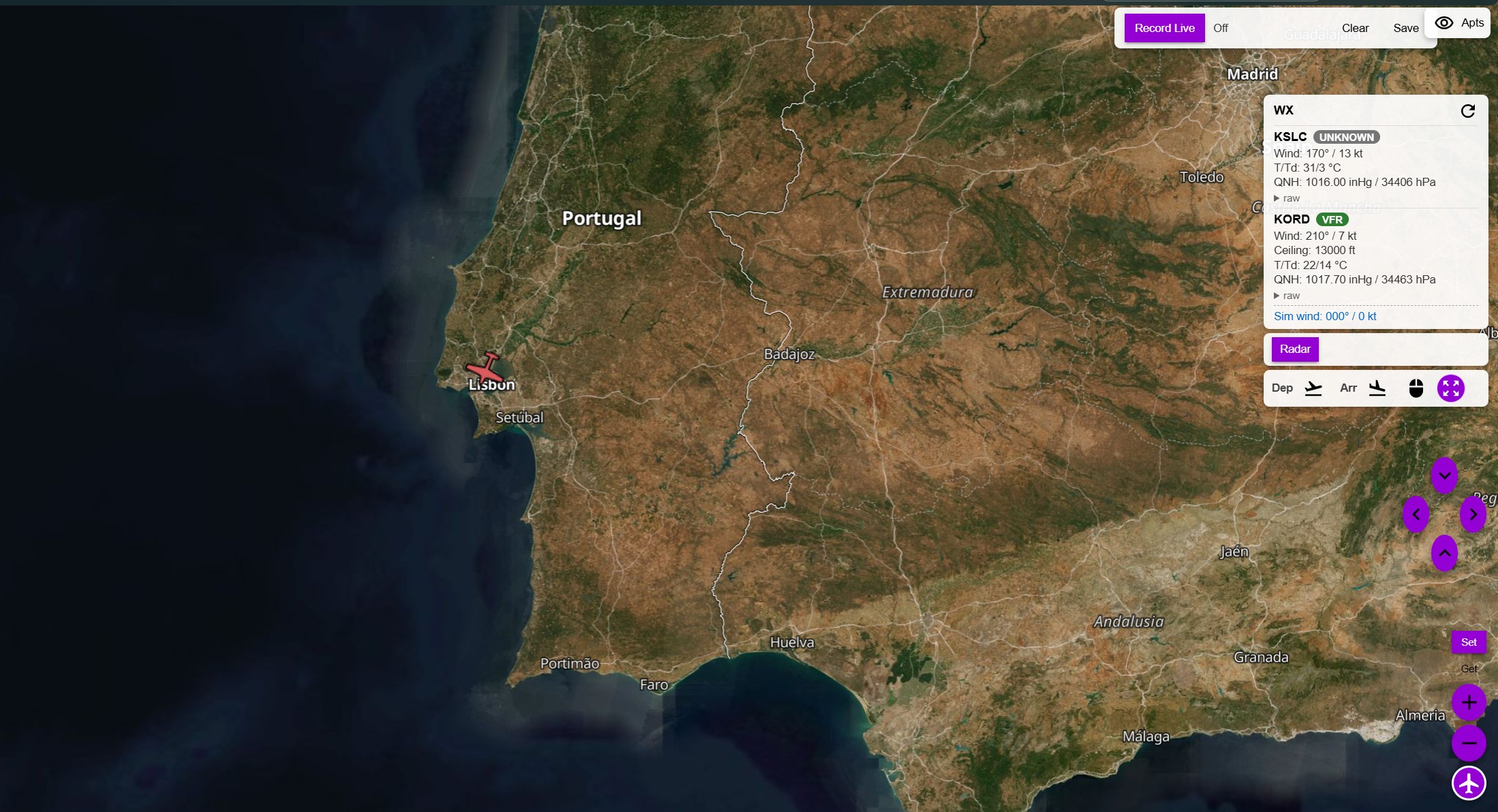Click the Badajoz city label
This screenshot has width=1498, height=812.
pos(789,354)
